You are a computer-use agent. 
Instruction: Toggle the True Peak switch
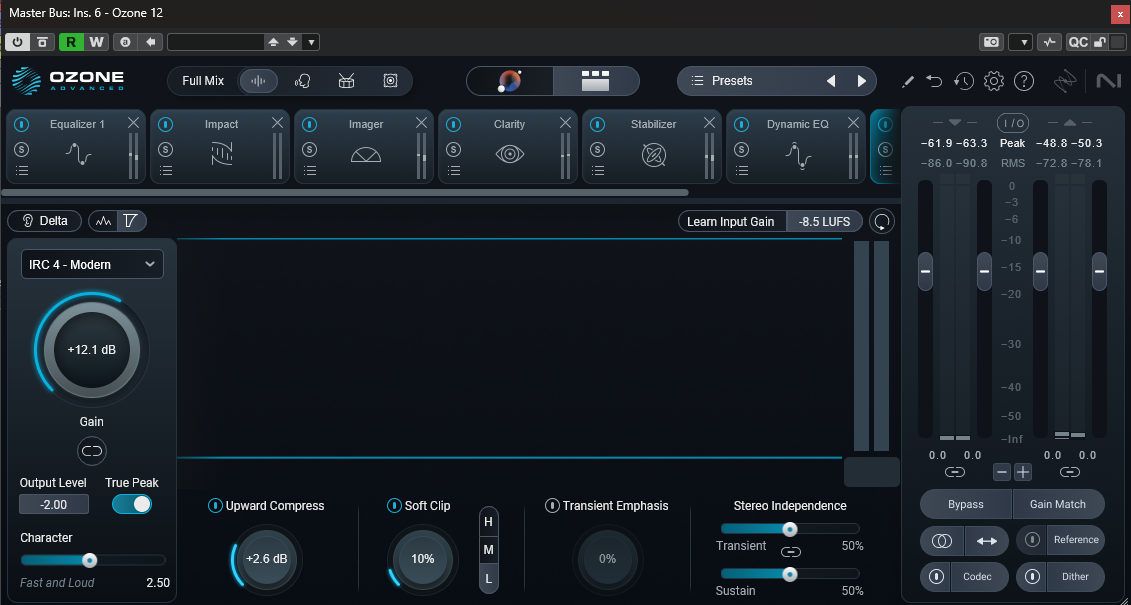pyautogui.click(x=132, y=504)
